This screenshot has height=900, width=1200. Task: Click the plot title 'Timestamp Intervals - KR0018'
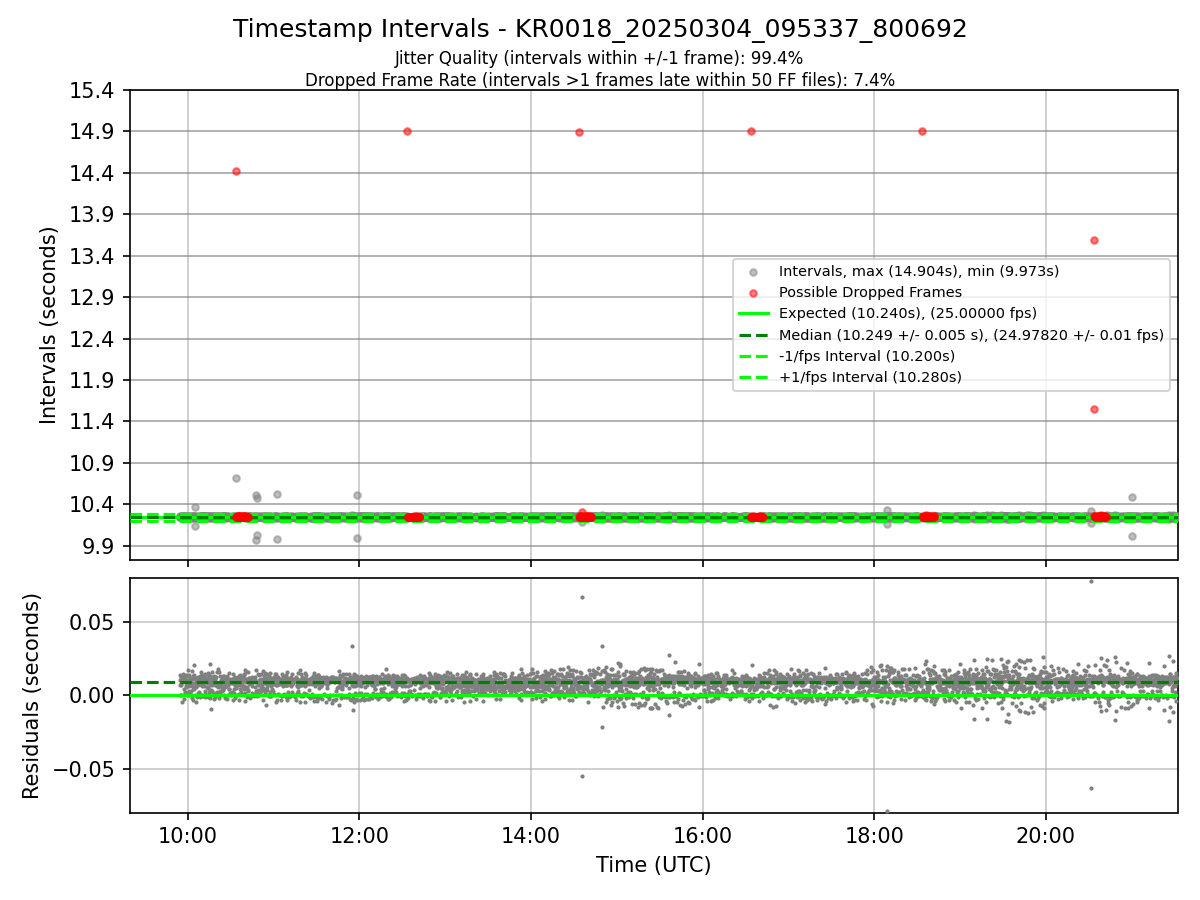600,29
